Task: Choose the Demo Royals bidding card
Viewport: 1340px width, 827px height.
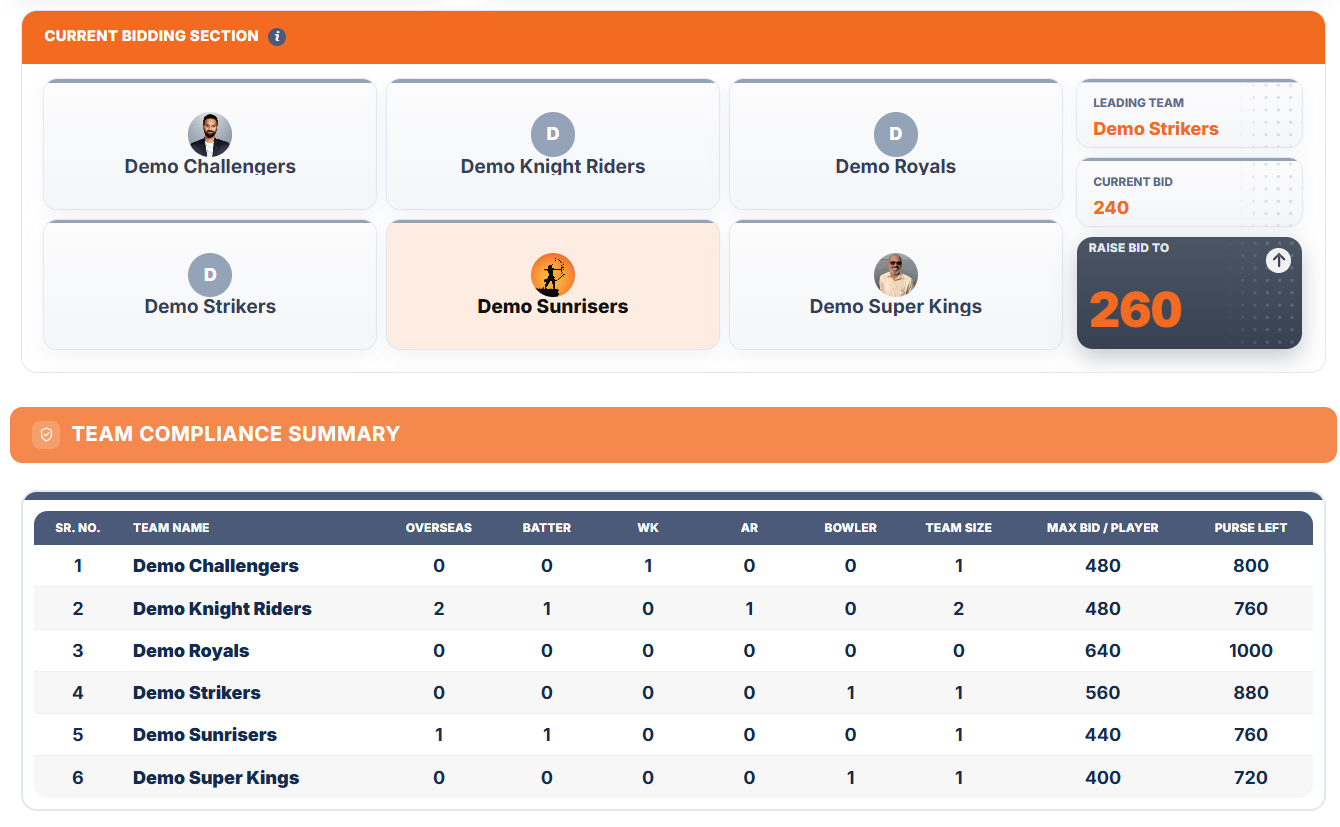Action: coord(896,145)
